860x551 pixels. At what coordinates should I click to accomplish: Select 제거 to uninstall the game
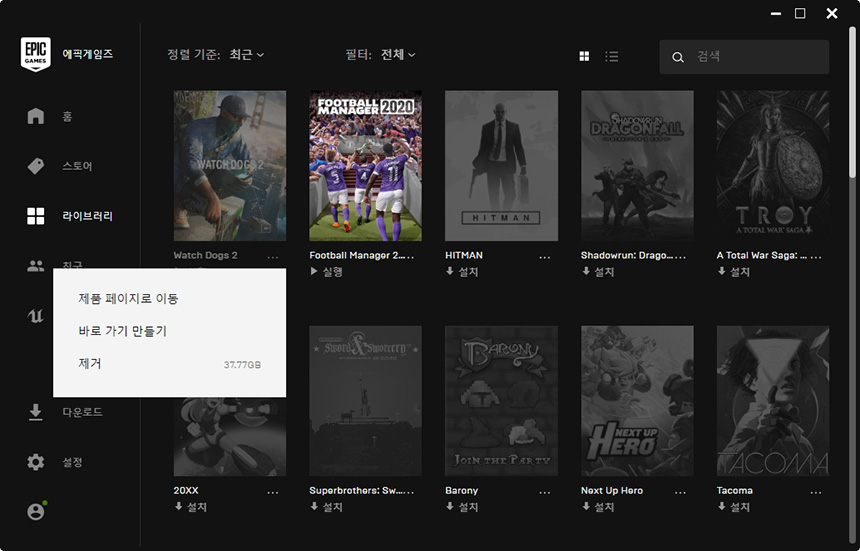tap(169, 364)
